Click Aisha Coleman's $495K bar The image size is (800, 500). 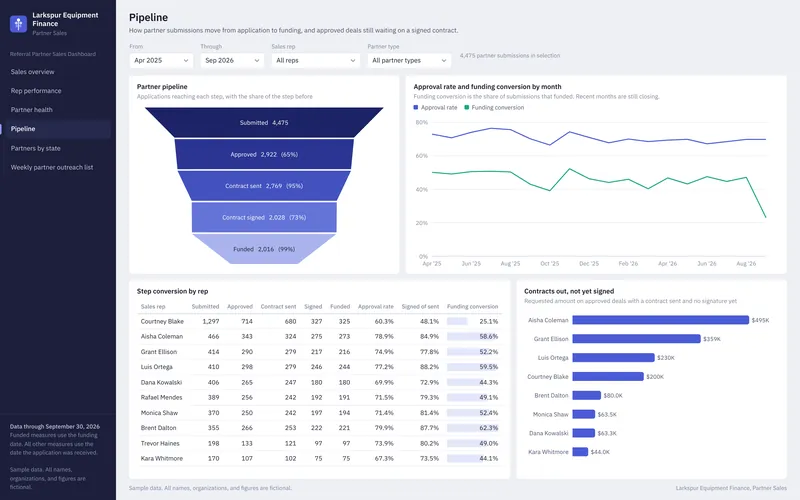tap(661, 320)
